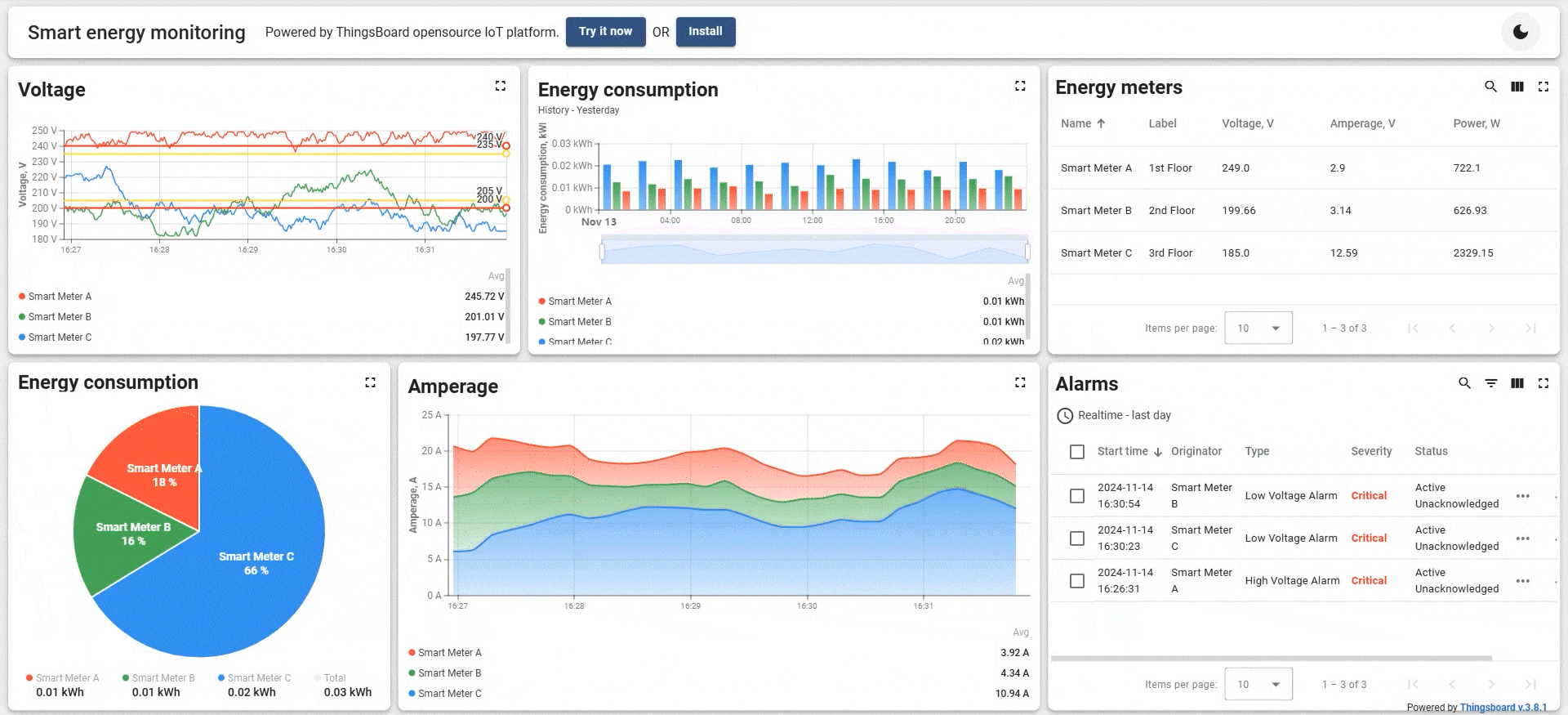Open filter icon in Alarms panel
Screen dimensions: 1568x715
(1490, 383)
